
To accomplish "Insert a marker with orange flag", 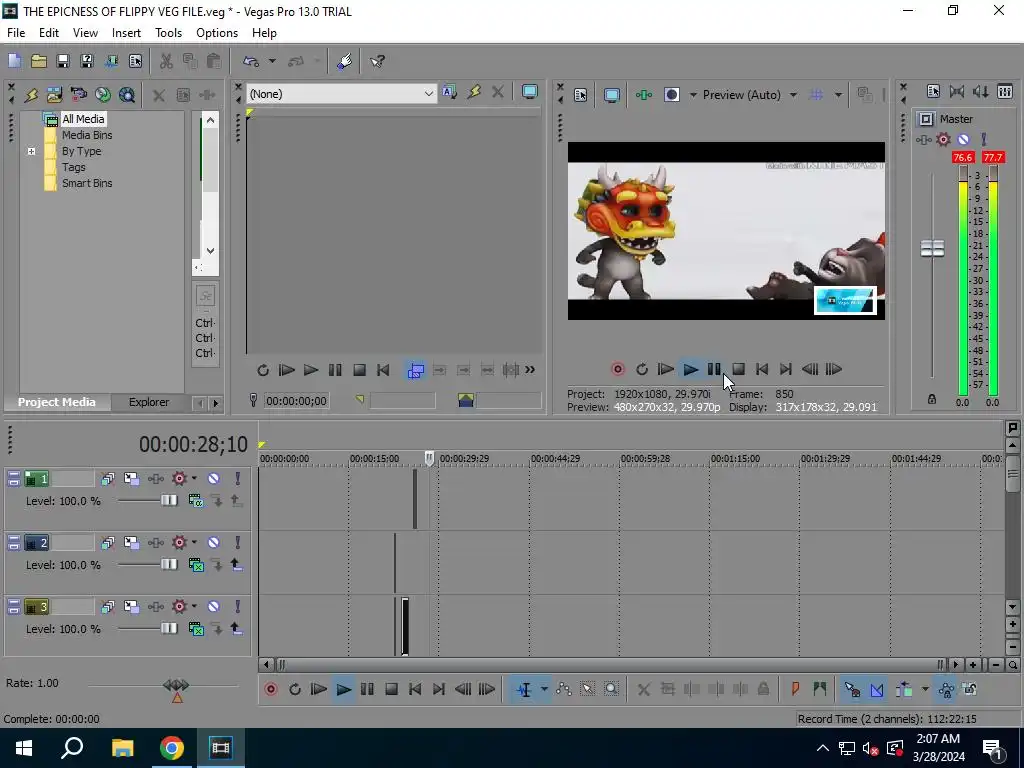I will (795, 689).
